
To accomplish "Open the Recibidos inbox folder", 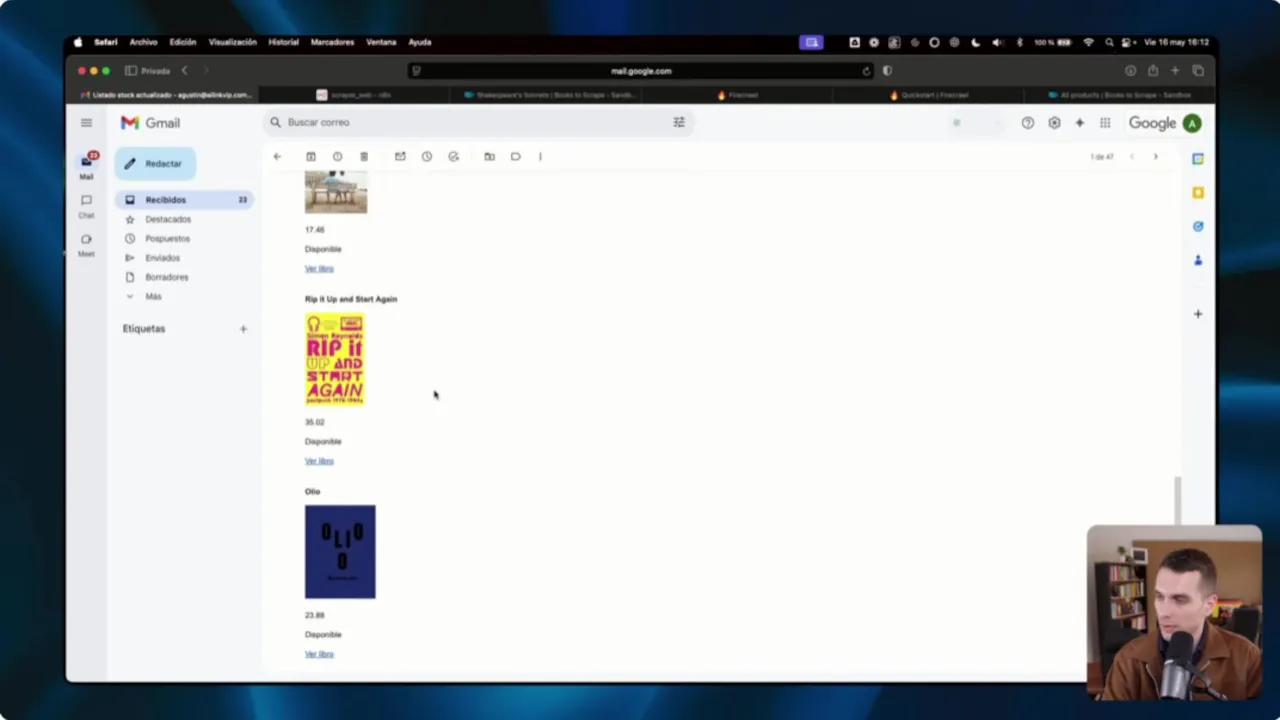I will (185, 200).
